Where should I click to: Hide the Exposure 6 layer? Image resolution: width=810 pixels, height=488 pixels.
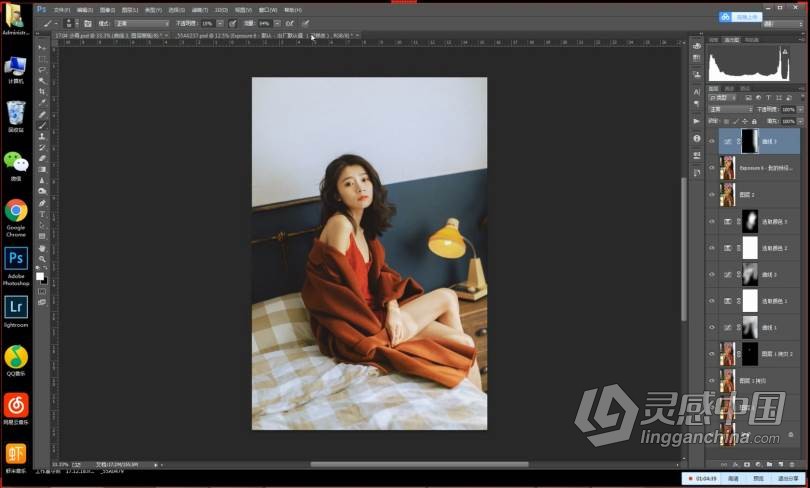point(712,168)
